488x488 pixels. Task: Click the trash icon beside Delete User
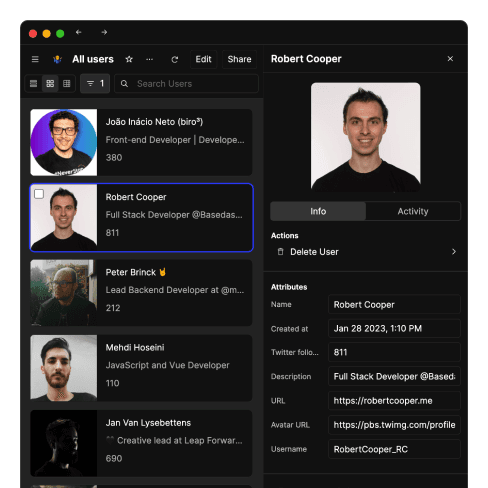pyautogui.click(x=280, y=252)
